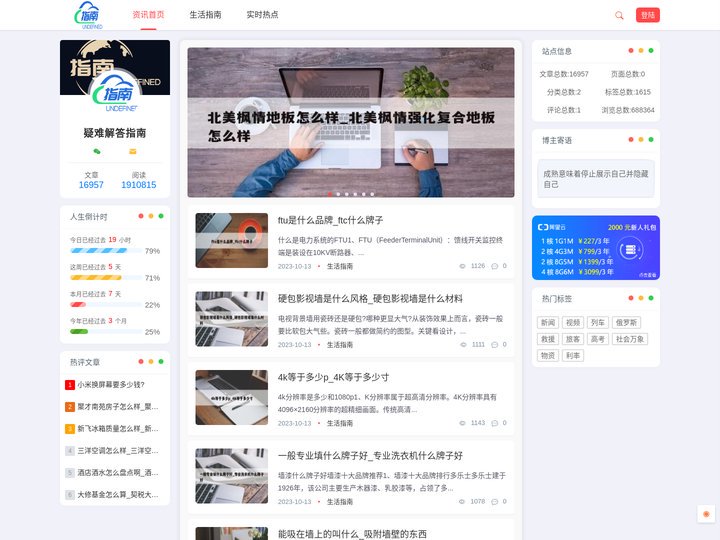
Task: Select the 高考 tag
Action: coord(597,339)
